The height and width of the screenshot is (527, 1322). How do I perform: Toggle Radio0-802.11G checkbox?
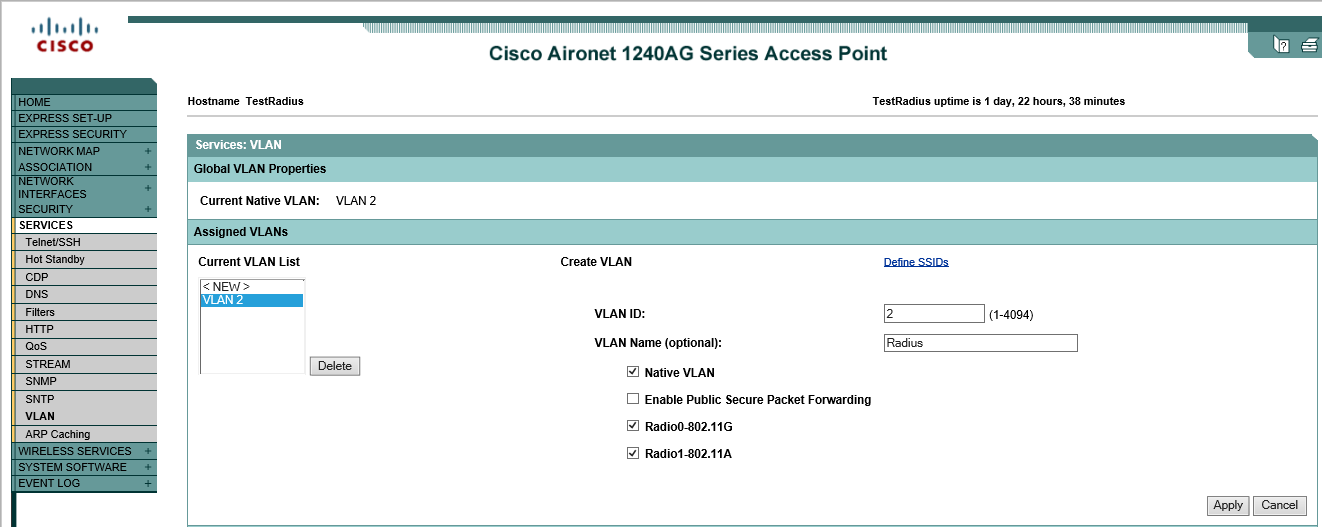click(x=633, y=426)
